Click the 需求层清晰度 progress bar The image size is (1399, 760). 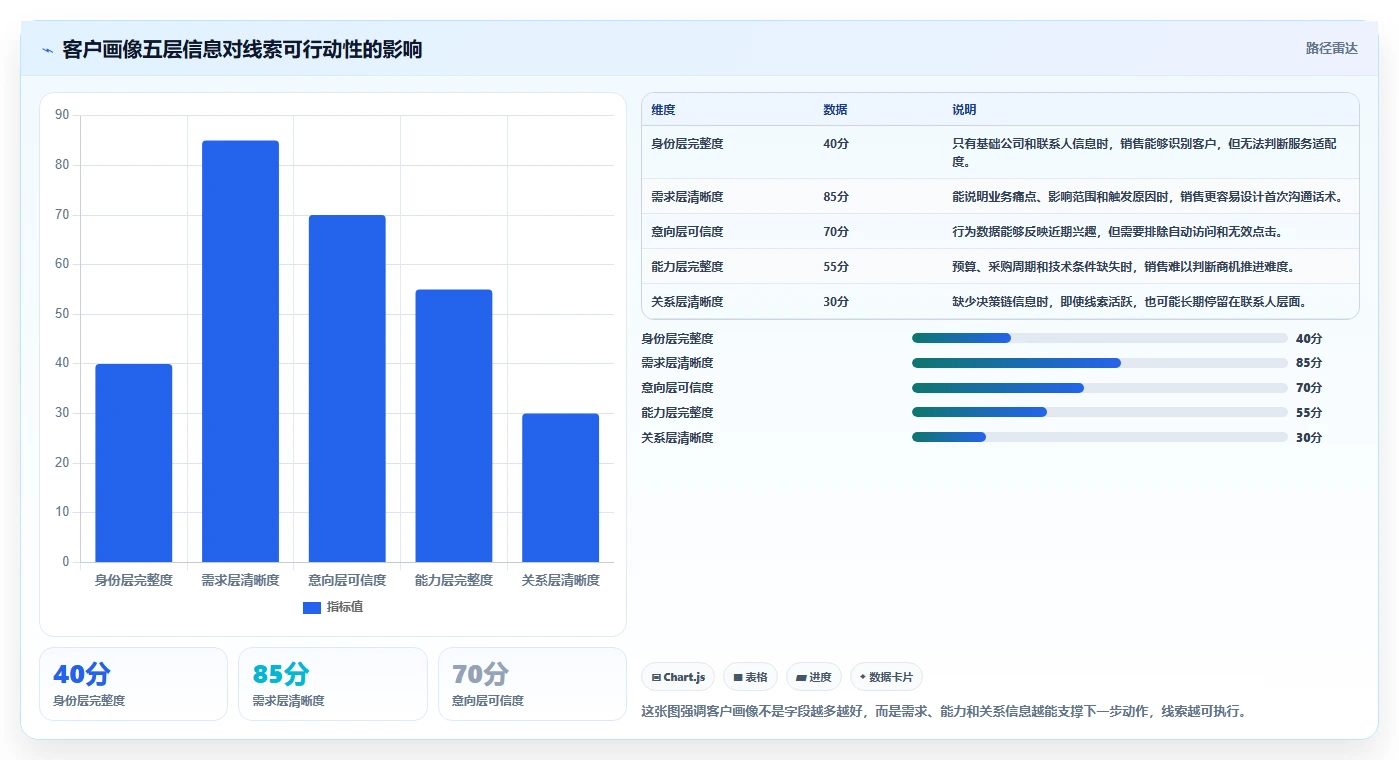pos(1100,363)
